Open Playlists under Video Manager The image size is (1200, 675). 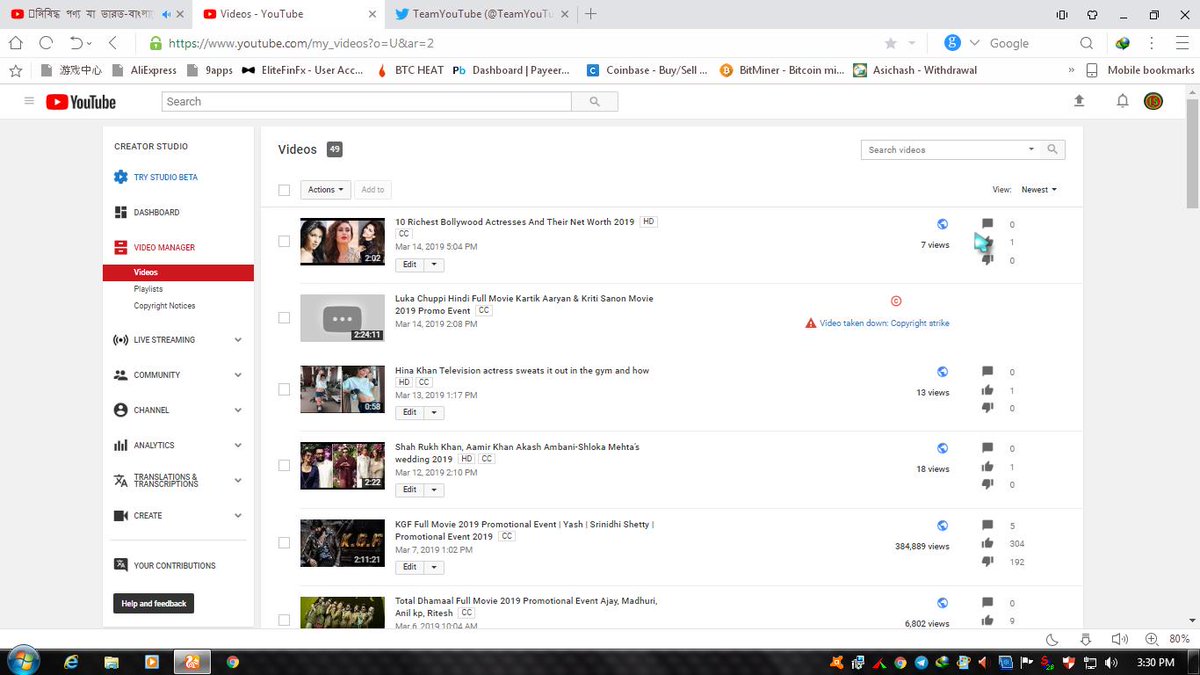[148, 289]
